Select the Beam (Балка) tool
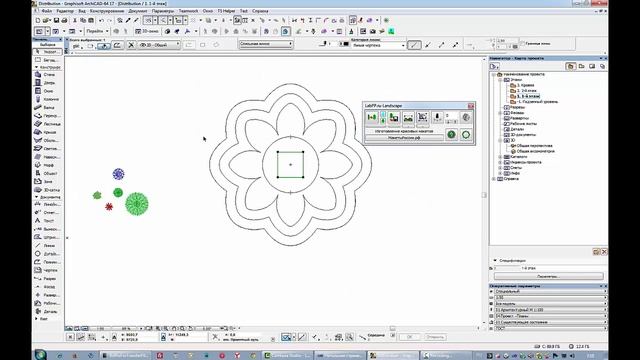This screenshot has width=640, height=360. (x=47, y=107)
